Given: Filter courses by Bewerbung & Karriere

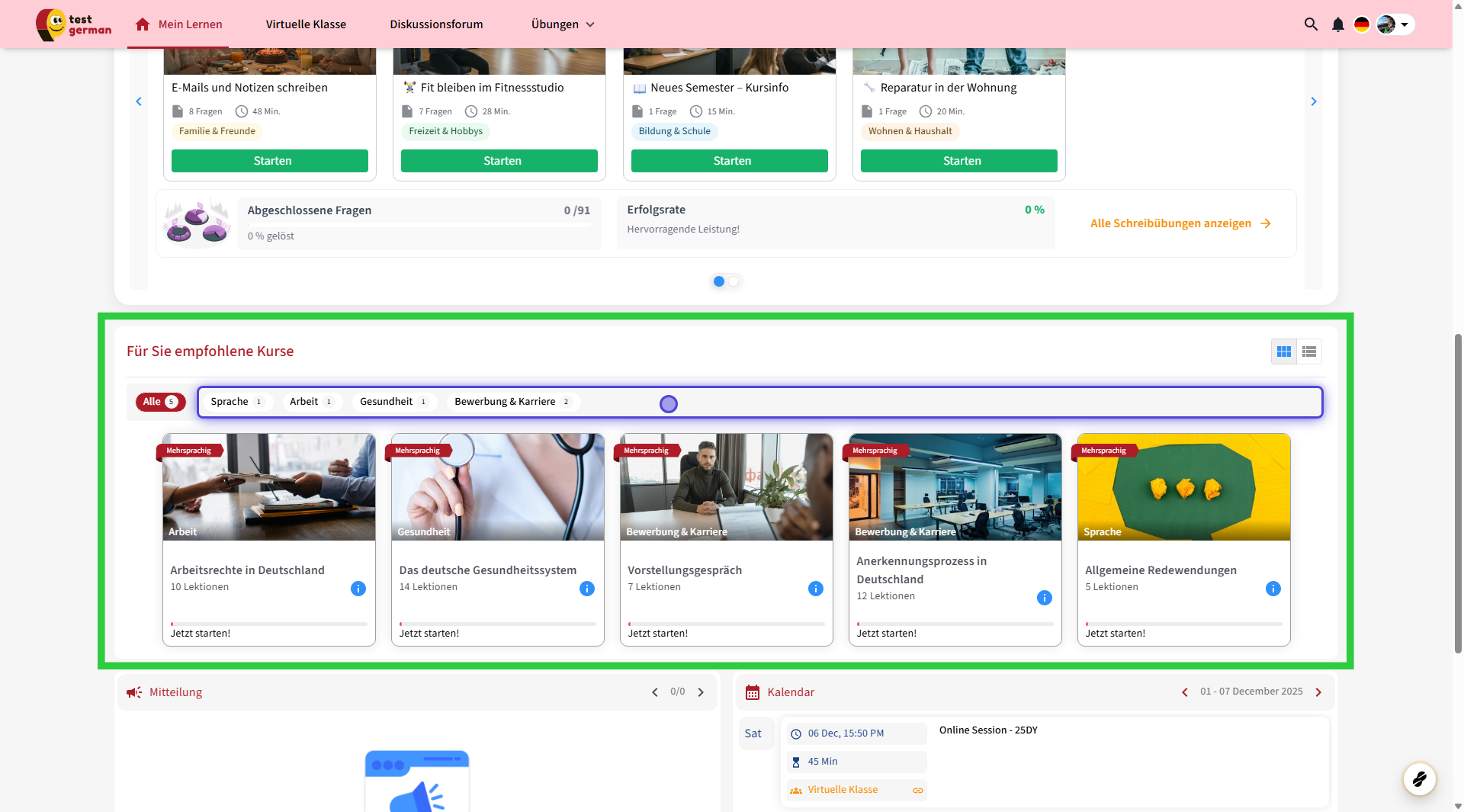Looking at the screenshot, I should 512,402.
